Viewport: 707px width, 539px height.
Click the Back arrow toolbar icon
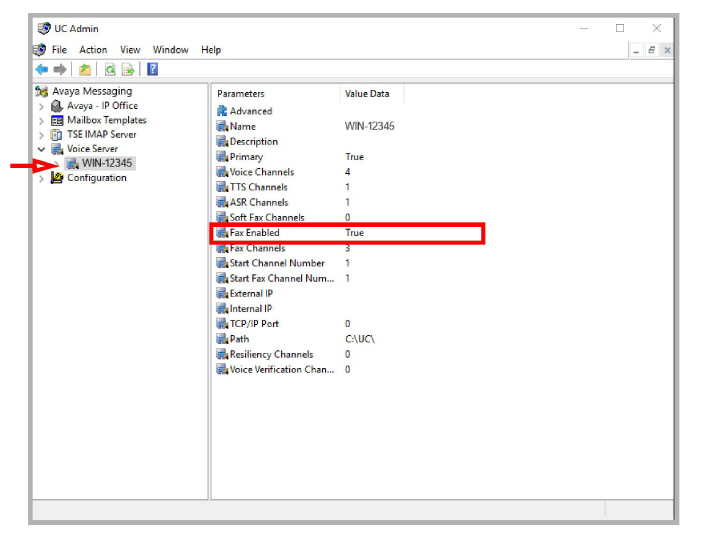point(41,69)
